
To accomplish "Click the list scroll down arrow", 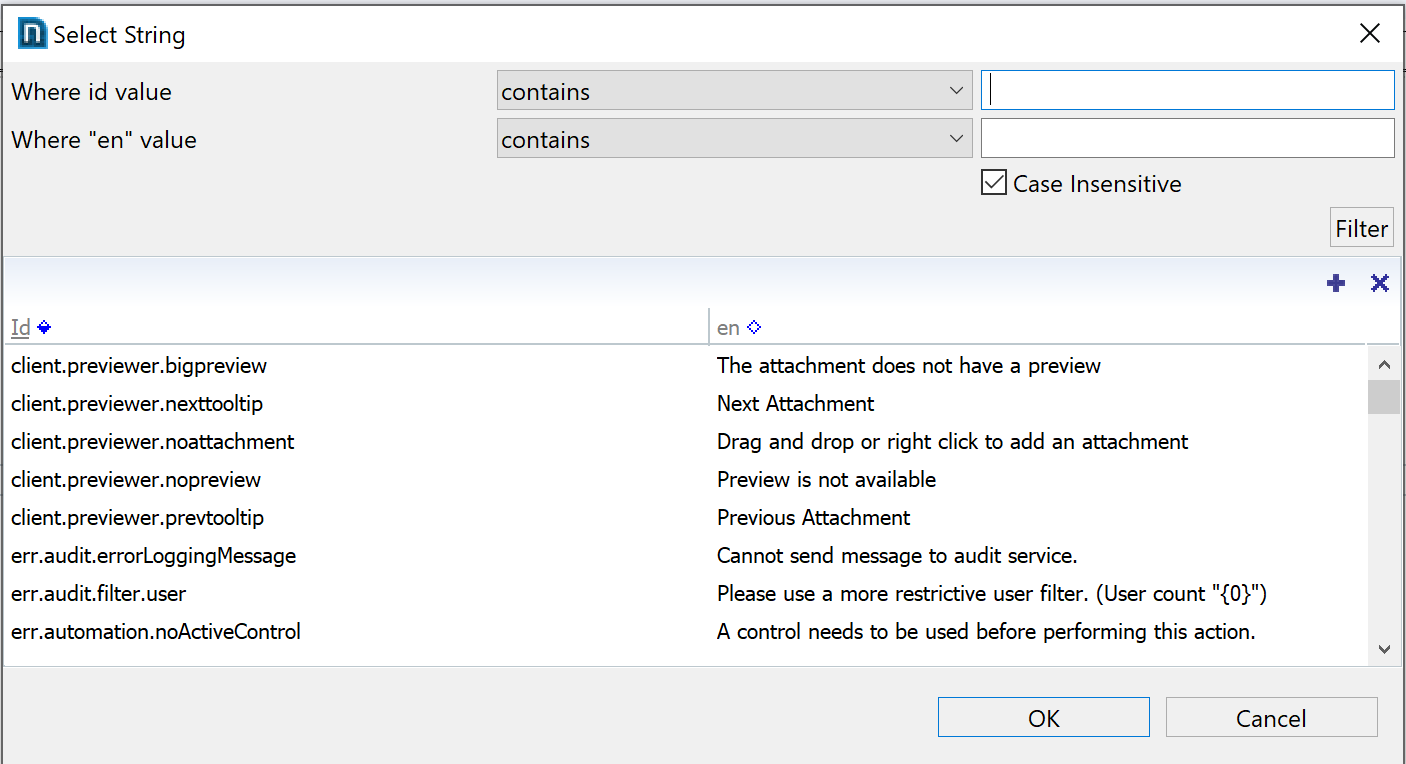I will (x=1384, y=650).
